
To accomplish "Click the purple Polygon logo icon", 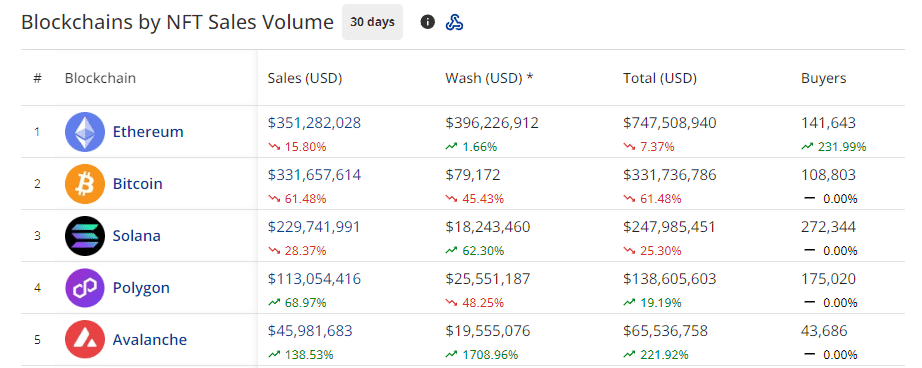I will tap(85, 288).
